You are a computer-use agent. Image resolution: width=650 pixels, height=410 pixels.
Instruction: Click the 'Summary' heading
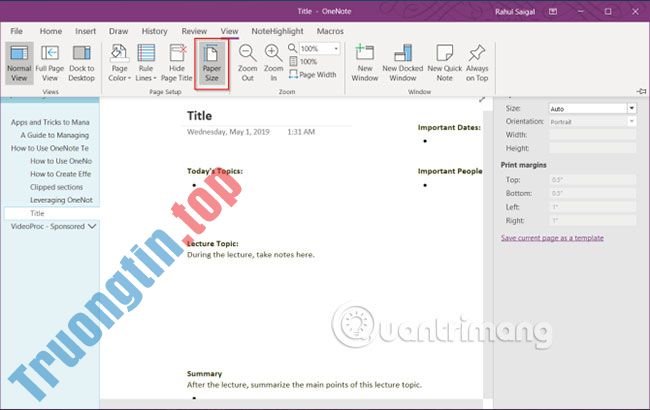click(204, 374)
